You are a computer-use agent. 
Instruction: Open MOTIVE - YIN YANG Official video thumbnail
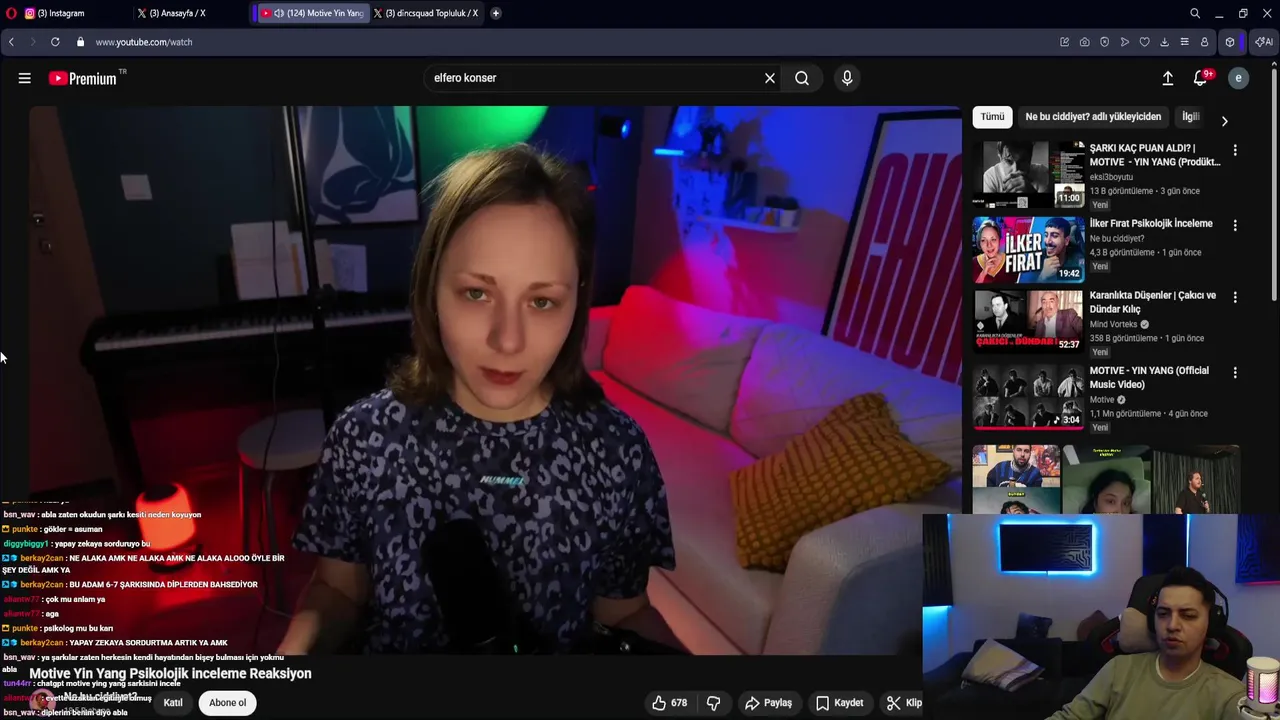tap(1028, 397)
